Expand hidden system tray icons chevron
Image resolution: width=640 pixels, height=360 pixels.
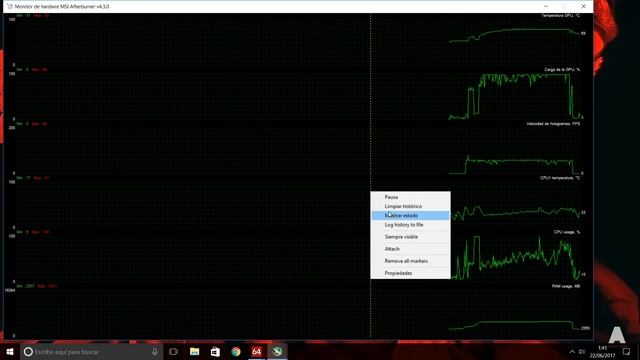click(x=572, y=352)
